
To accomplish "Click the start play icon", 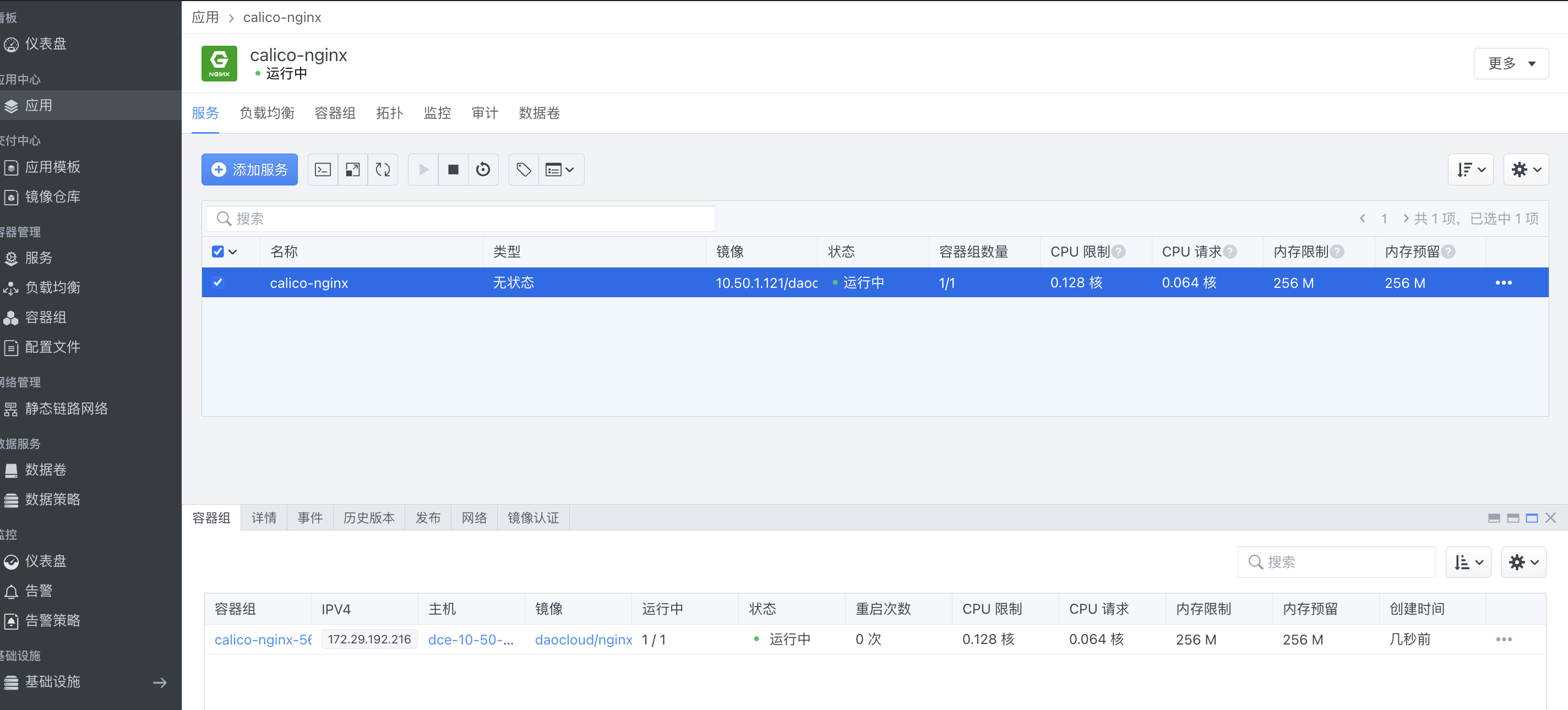I will pos(423,170).
